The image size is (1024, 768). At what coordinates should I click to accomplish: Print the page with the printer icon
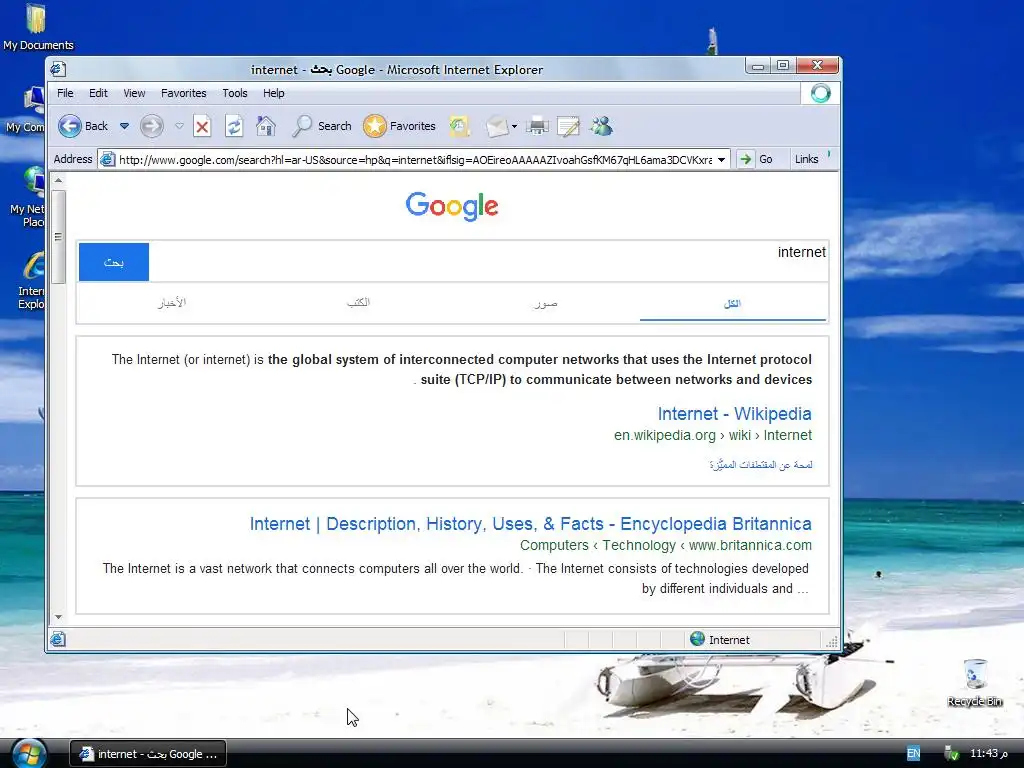[537, 126]
